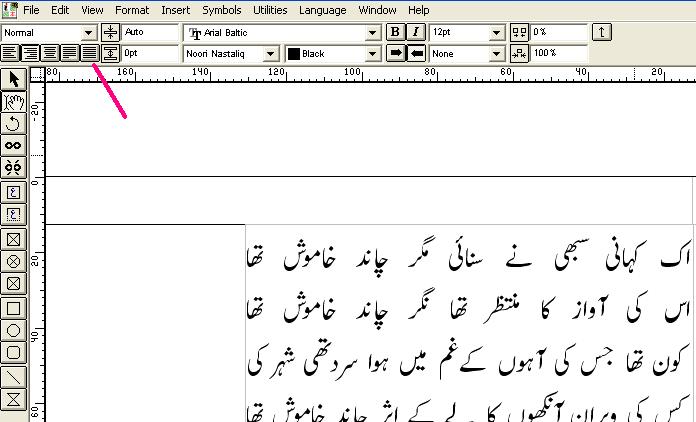Select the chain link text boxes tool
The width and height of the screenshot is (696, 422).
14,145
